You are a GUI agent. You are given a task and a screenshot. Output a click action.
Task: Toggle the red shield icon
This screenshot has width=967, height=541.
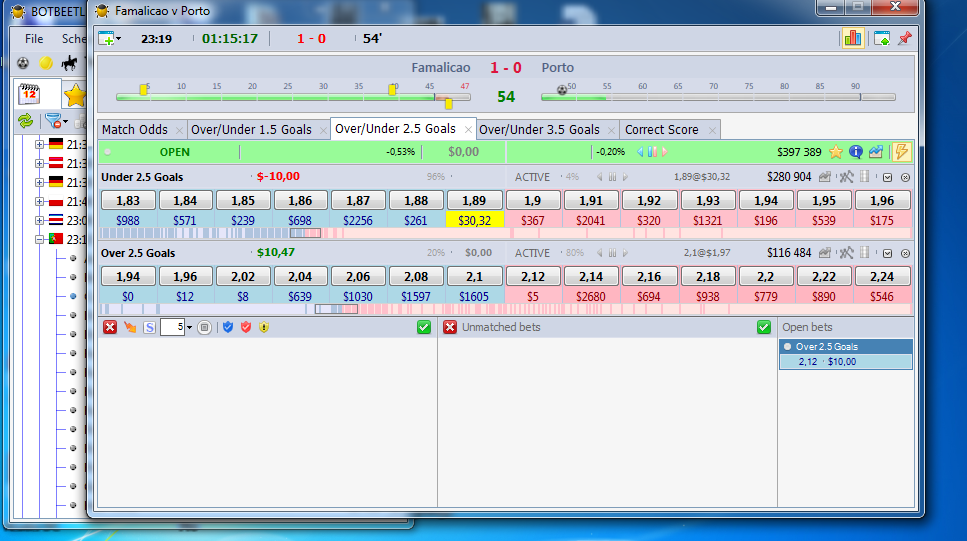[x=246, y=327]
